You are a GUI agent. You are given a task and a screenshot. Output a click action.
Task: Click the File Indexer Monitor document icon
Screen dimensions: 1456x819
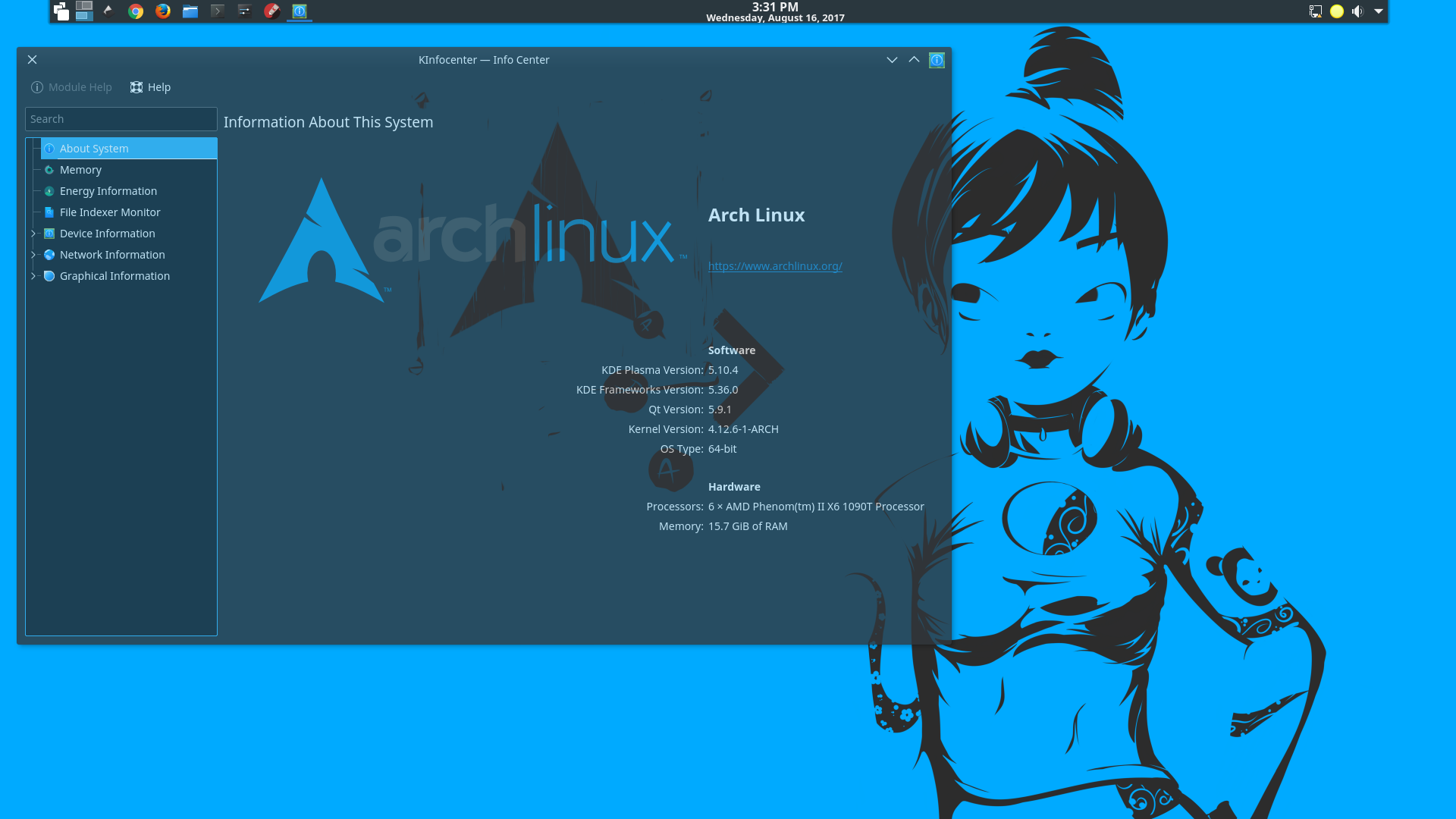click(49, 212)
